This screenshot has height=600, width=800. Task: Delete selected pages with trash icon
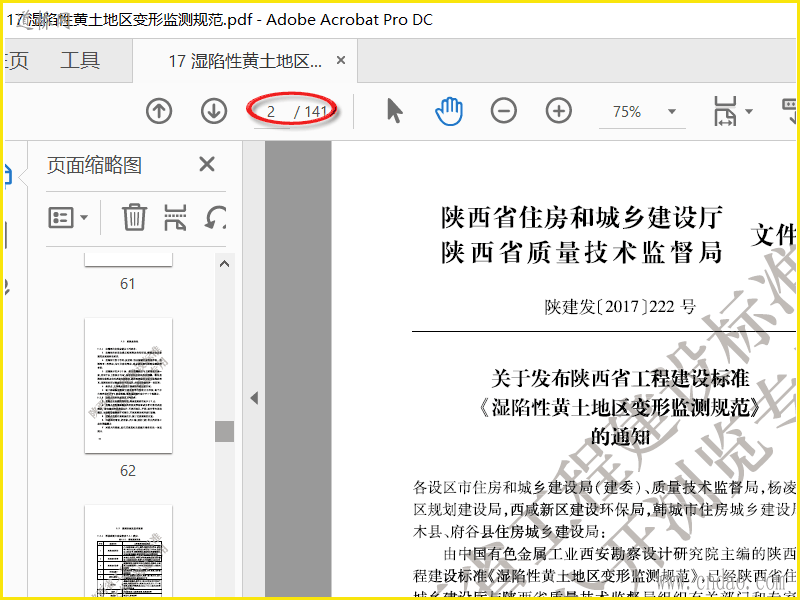coord(134,217)
